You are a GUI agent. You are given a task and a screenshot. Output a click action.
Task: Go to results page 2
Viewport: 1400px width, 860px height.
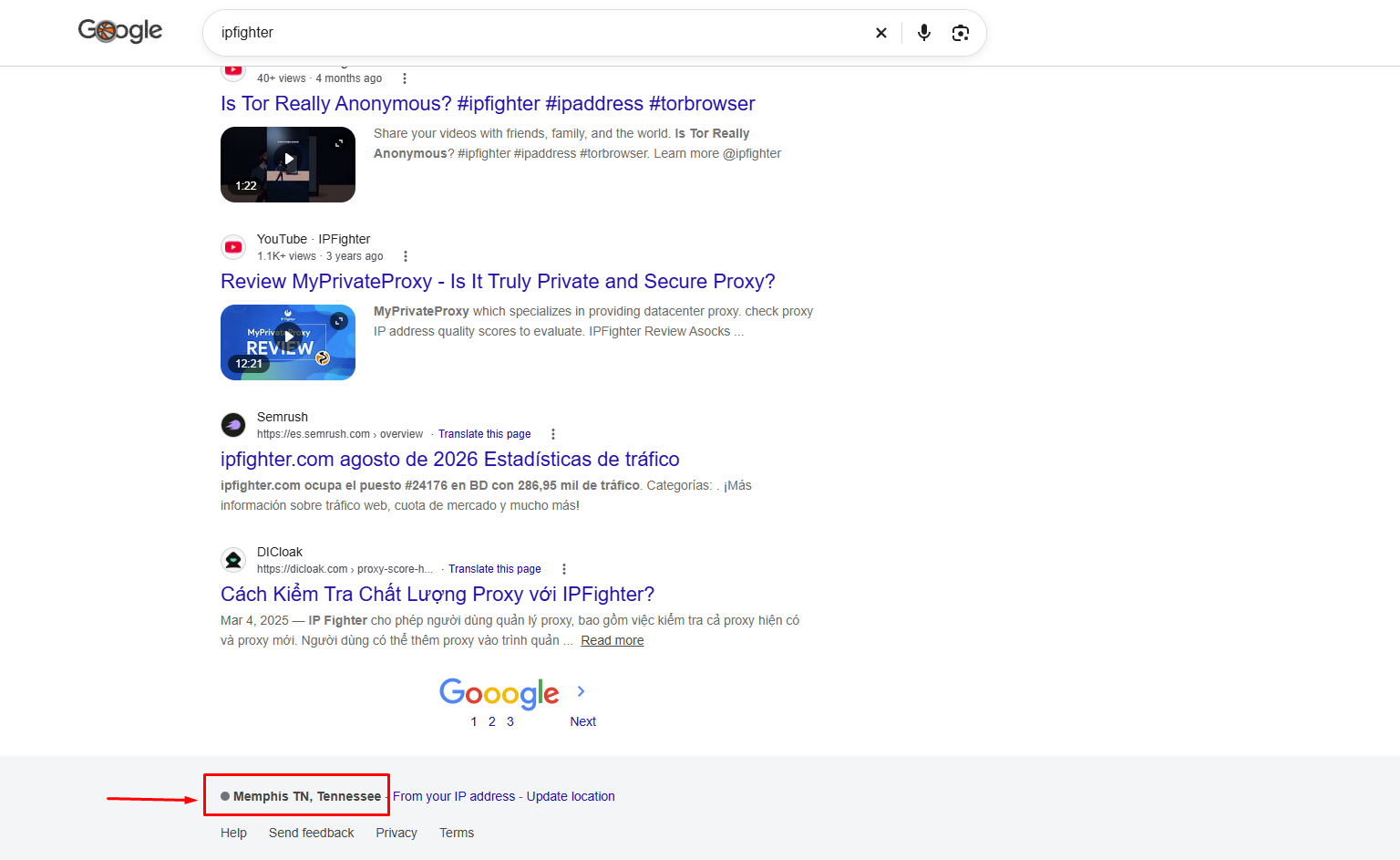(x=492, y=721)
